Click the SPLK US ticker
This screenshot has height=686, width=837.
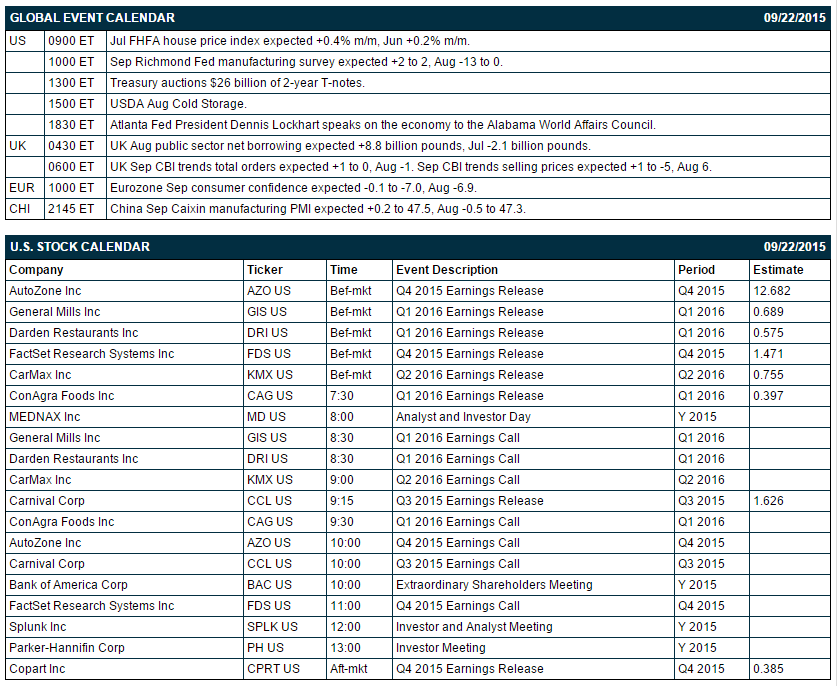pos(272,627)
